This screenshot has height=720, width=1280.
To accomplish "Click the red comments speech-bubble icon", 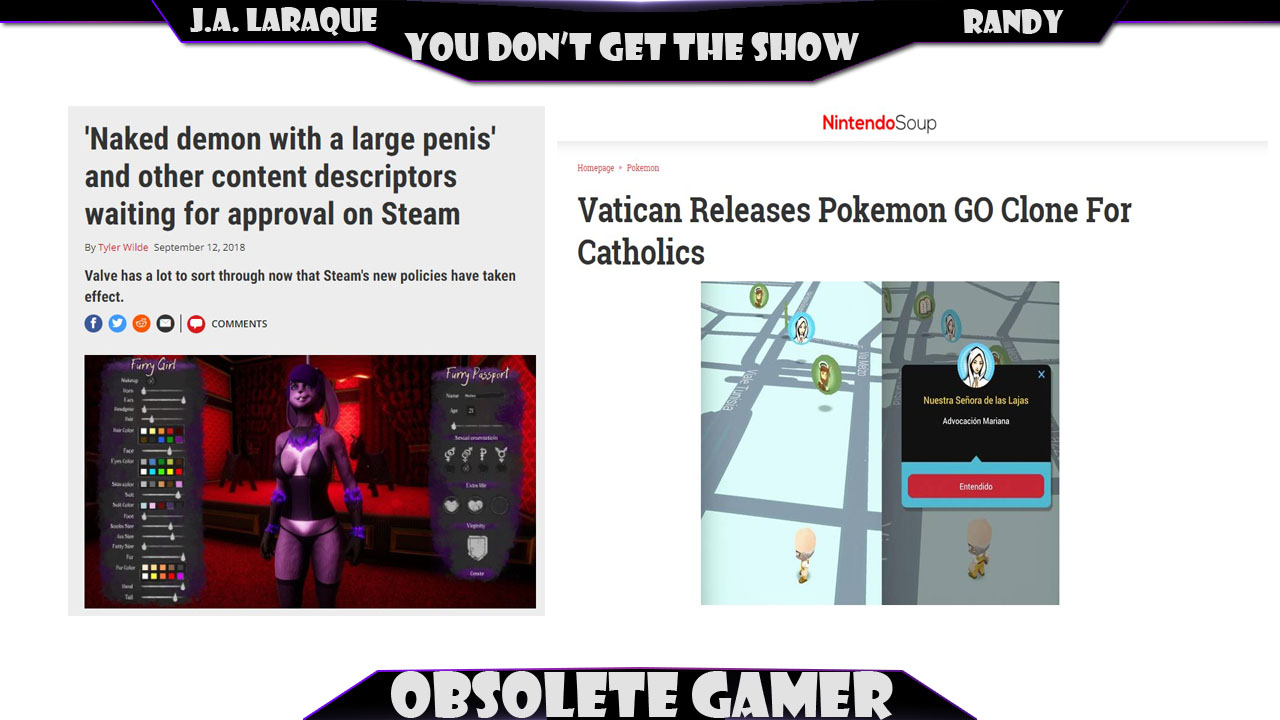I will coord(196,323).
